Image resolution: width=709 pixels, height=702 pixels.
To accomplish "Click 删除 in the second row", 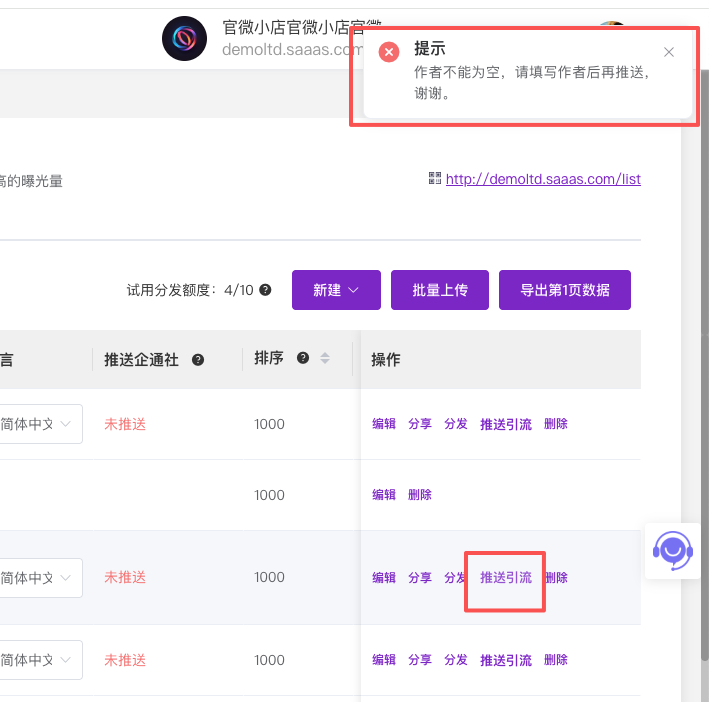I will (x=420, y=495).
